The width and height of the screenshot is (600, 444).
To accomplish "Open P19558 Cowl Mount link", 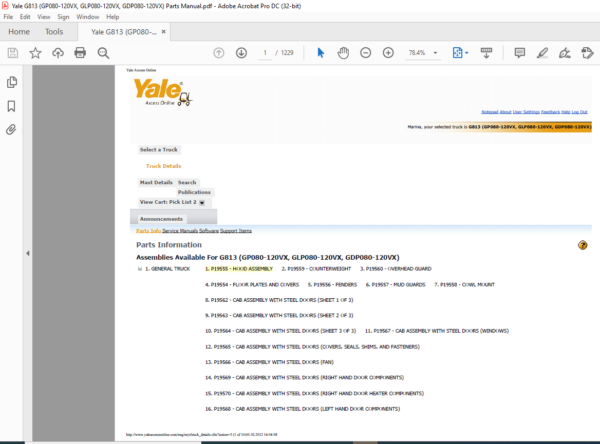I will coord(464,285).
